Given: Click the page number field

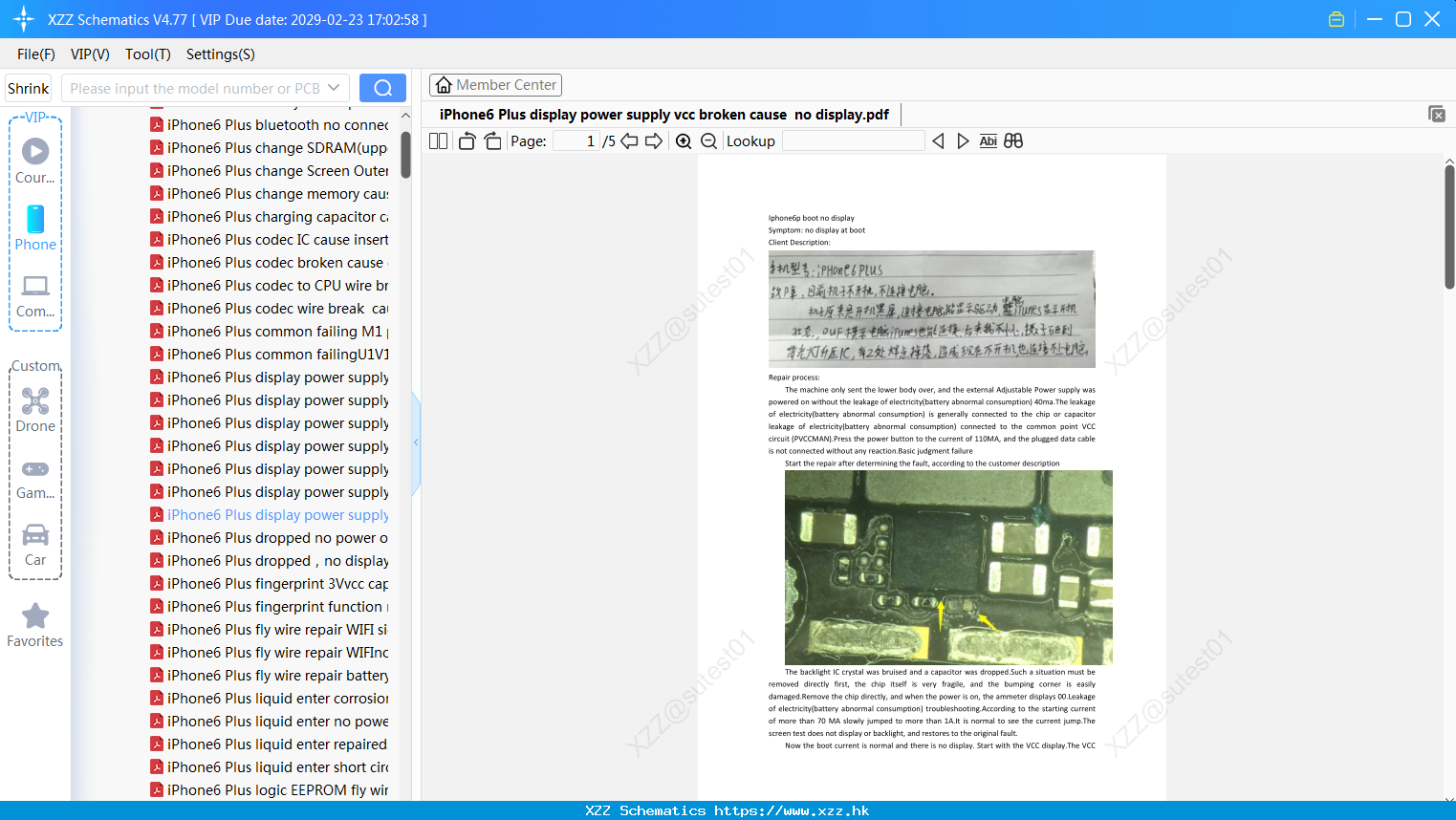Looking at the screenshot, I should click(576, 140).
